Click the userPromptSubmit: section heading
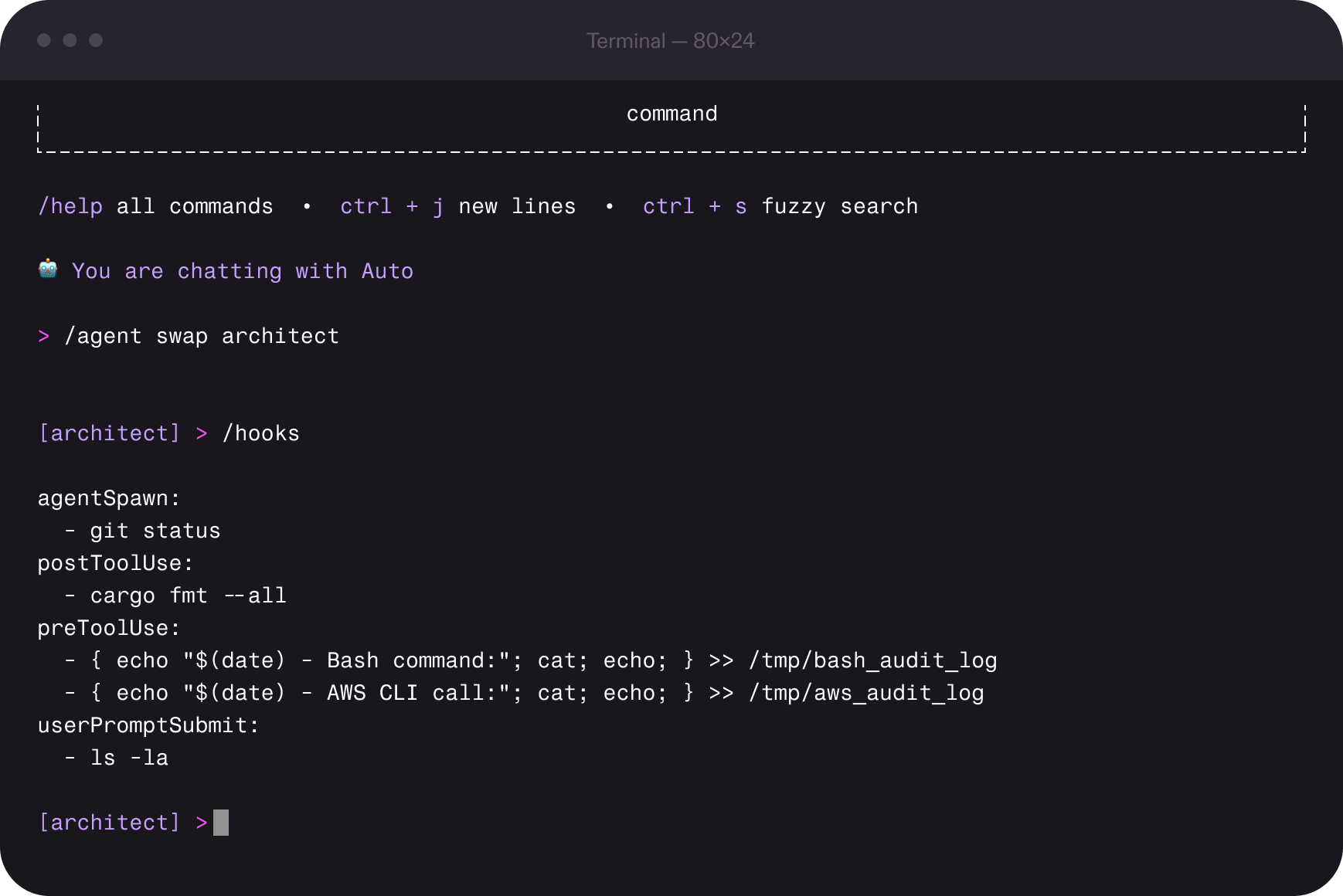Screen dimensions: 1343x896 [x=148, y=725]
